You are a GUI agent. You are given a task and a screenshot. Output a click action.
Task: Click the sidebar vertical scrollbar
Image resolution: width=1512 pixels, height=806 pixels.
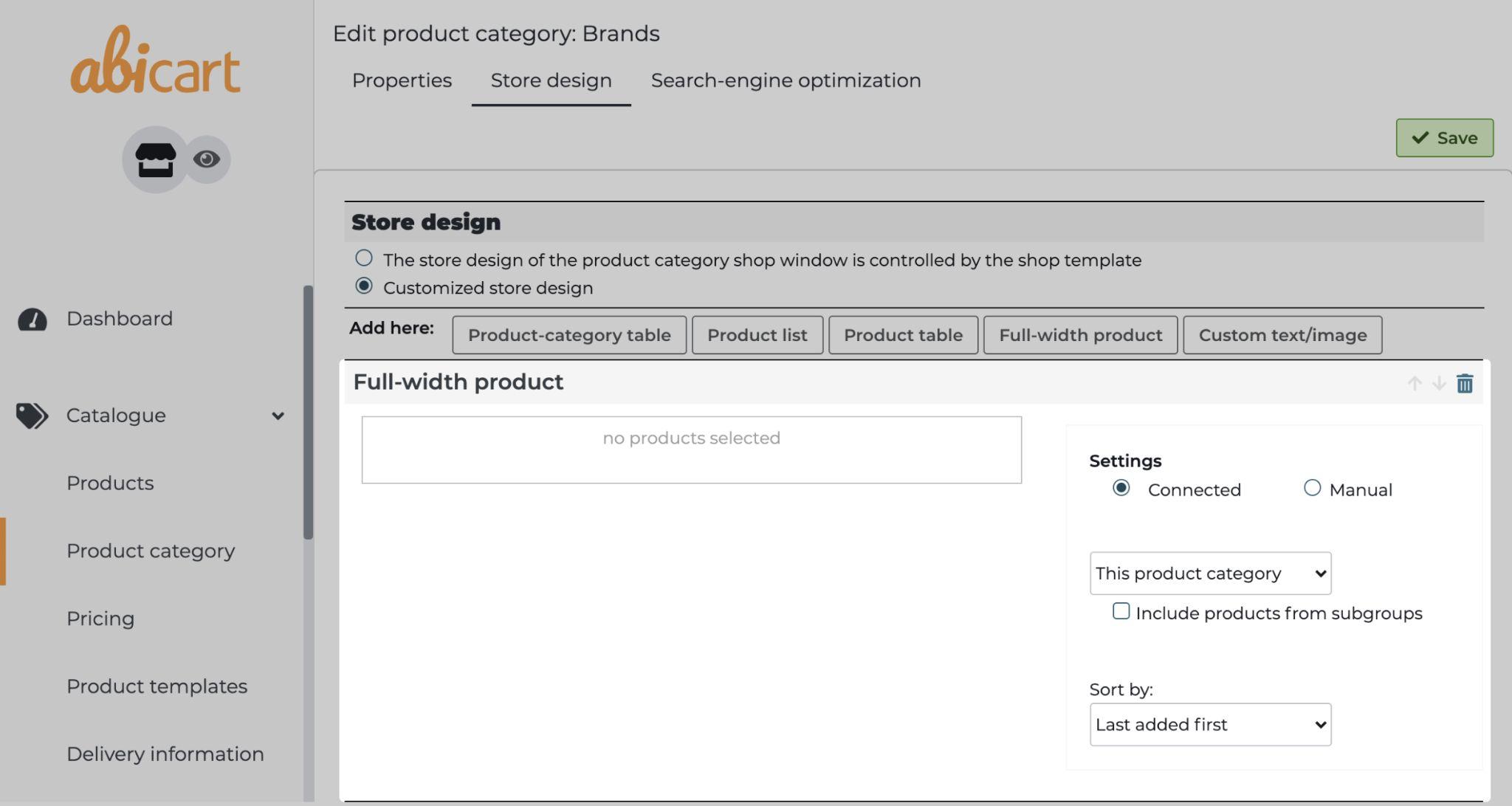pyautogui.click(x=308, y=412)
